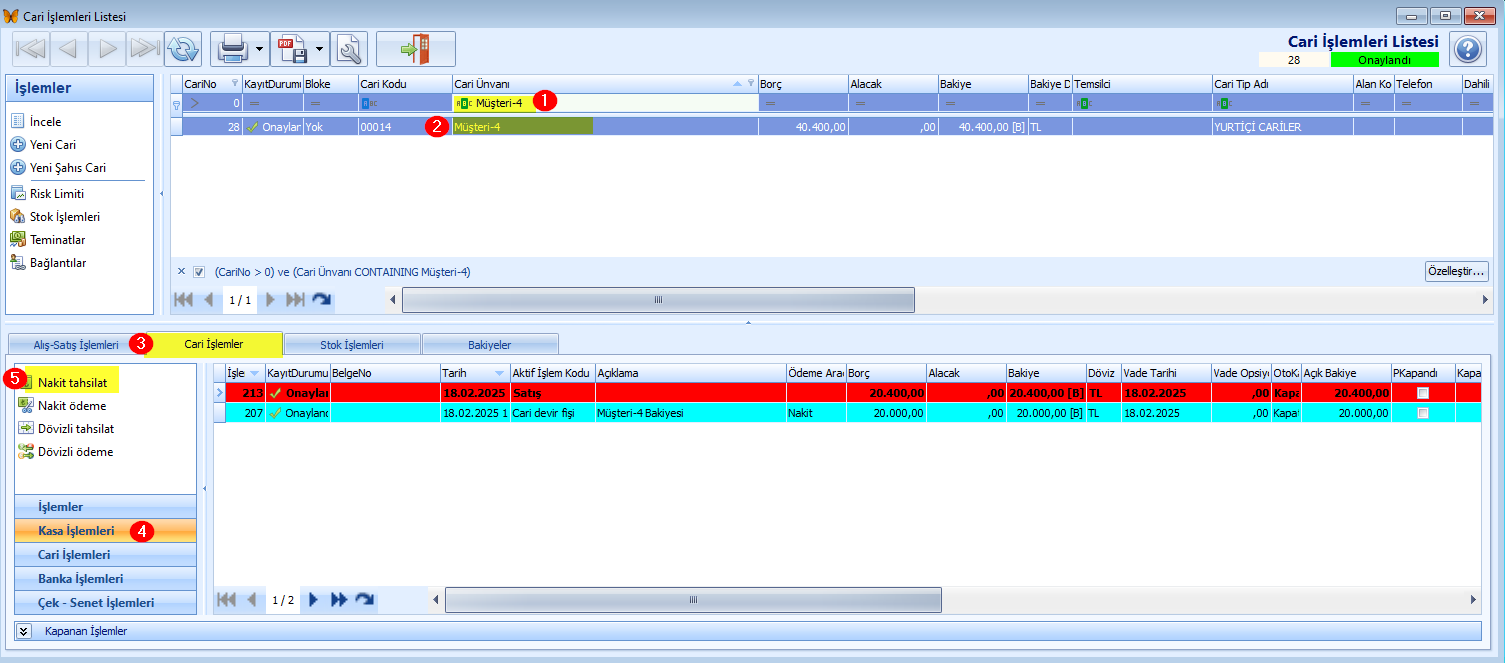
Task: Click the printer icon in the toolbar
Action: [x=232, y=48]
